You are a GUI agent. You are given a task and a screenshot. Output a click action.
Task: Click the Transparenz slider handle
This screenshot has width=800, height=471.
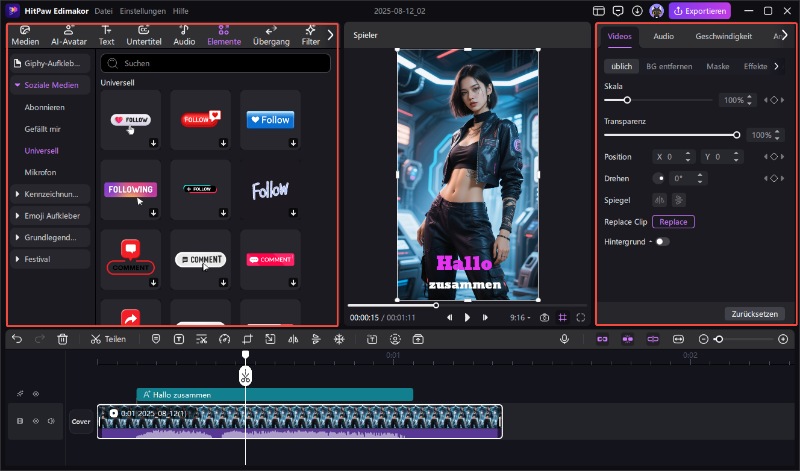(736, 135)
